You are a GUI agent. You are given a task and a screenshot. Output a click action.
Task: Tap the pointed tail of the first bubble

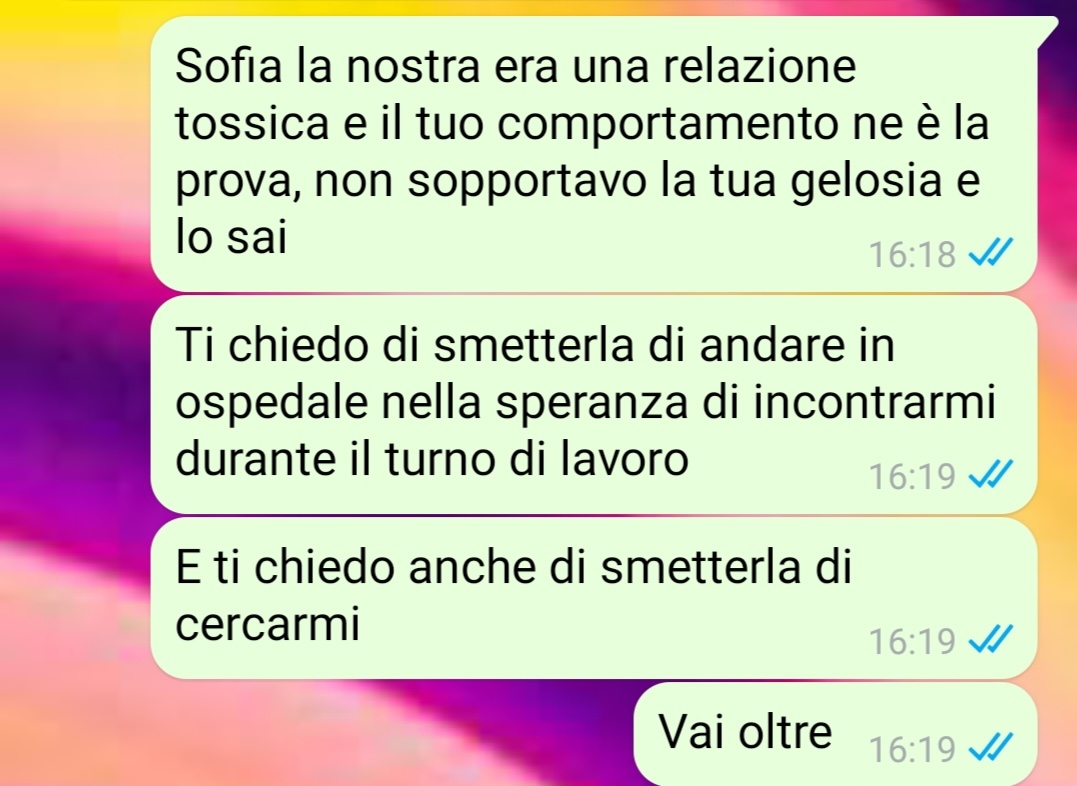(x=1046, y=29)
